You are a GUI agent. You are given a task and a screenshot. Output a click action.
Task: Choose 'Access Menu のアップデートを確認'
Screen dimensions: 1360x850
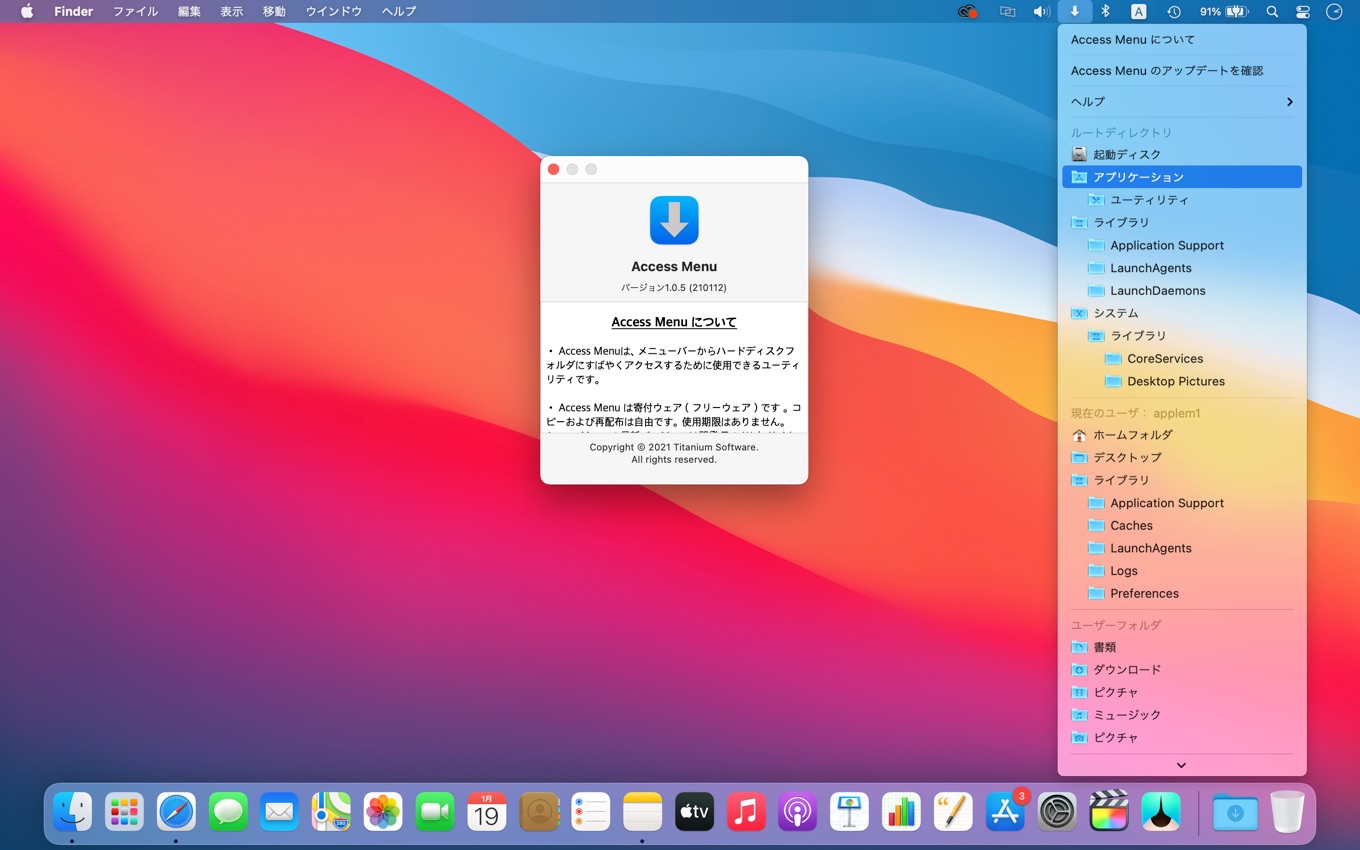[x=1182, y=71]
